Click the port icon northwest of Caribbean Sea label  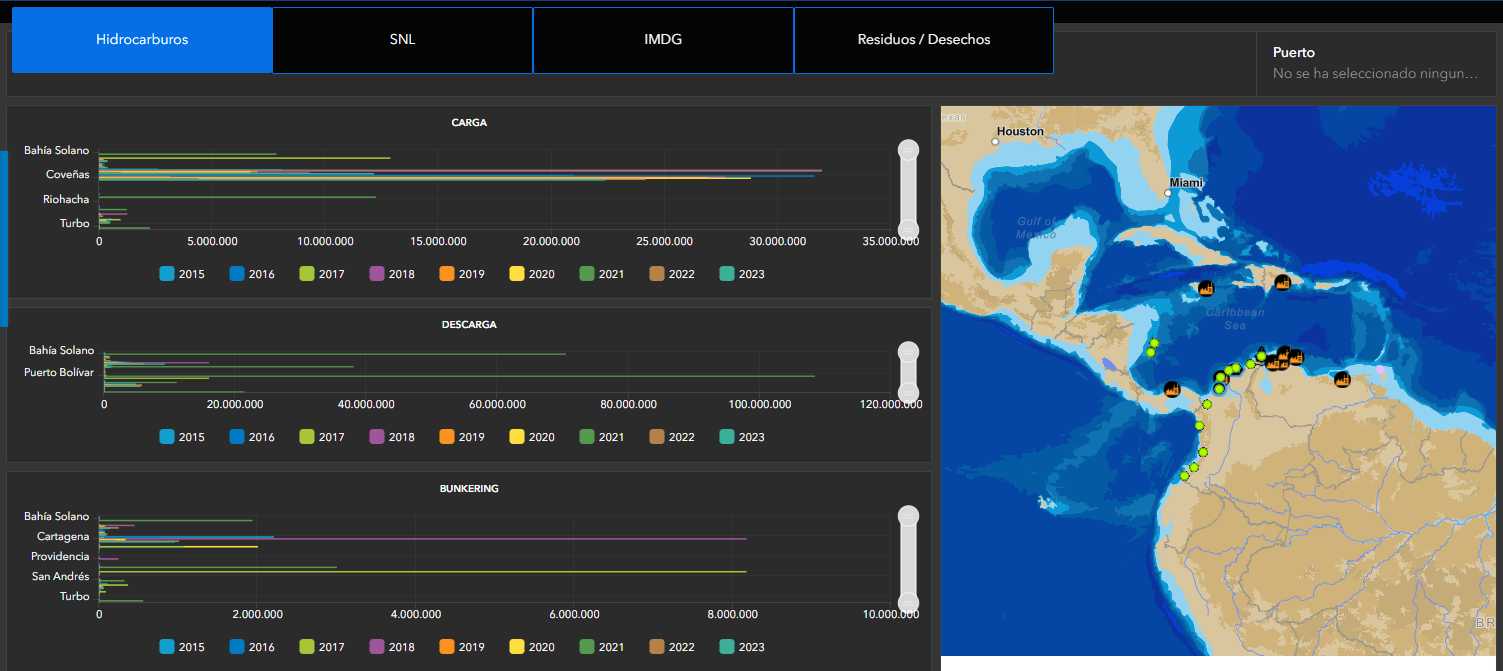tap(1207, 288)
